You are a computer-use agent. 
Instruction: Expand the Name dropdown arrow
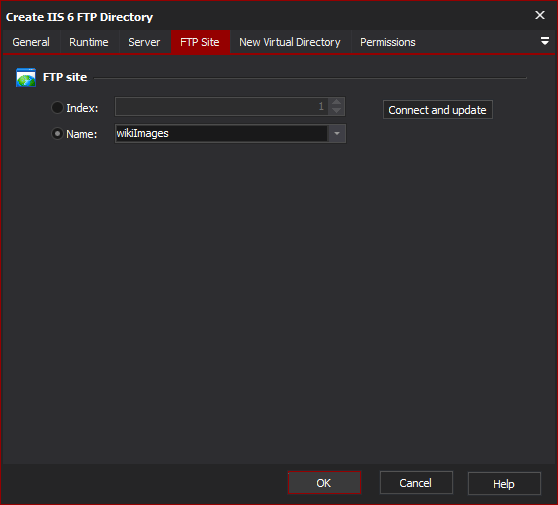tap(337, 133)
